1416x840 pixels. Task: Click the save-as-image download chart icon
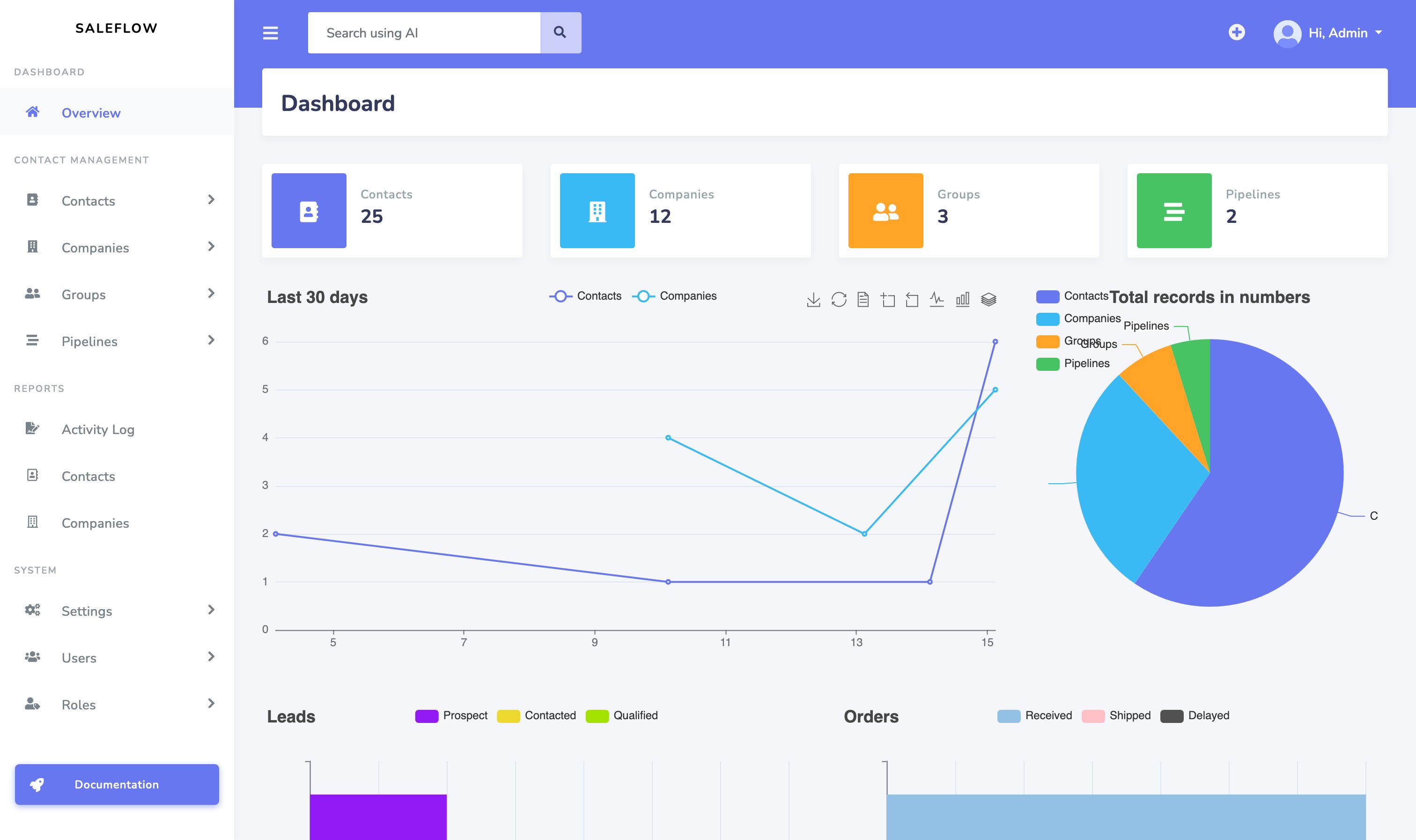point(813,300)
